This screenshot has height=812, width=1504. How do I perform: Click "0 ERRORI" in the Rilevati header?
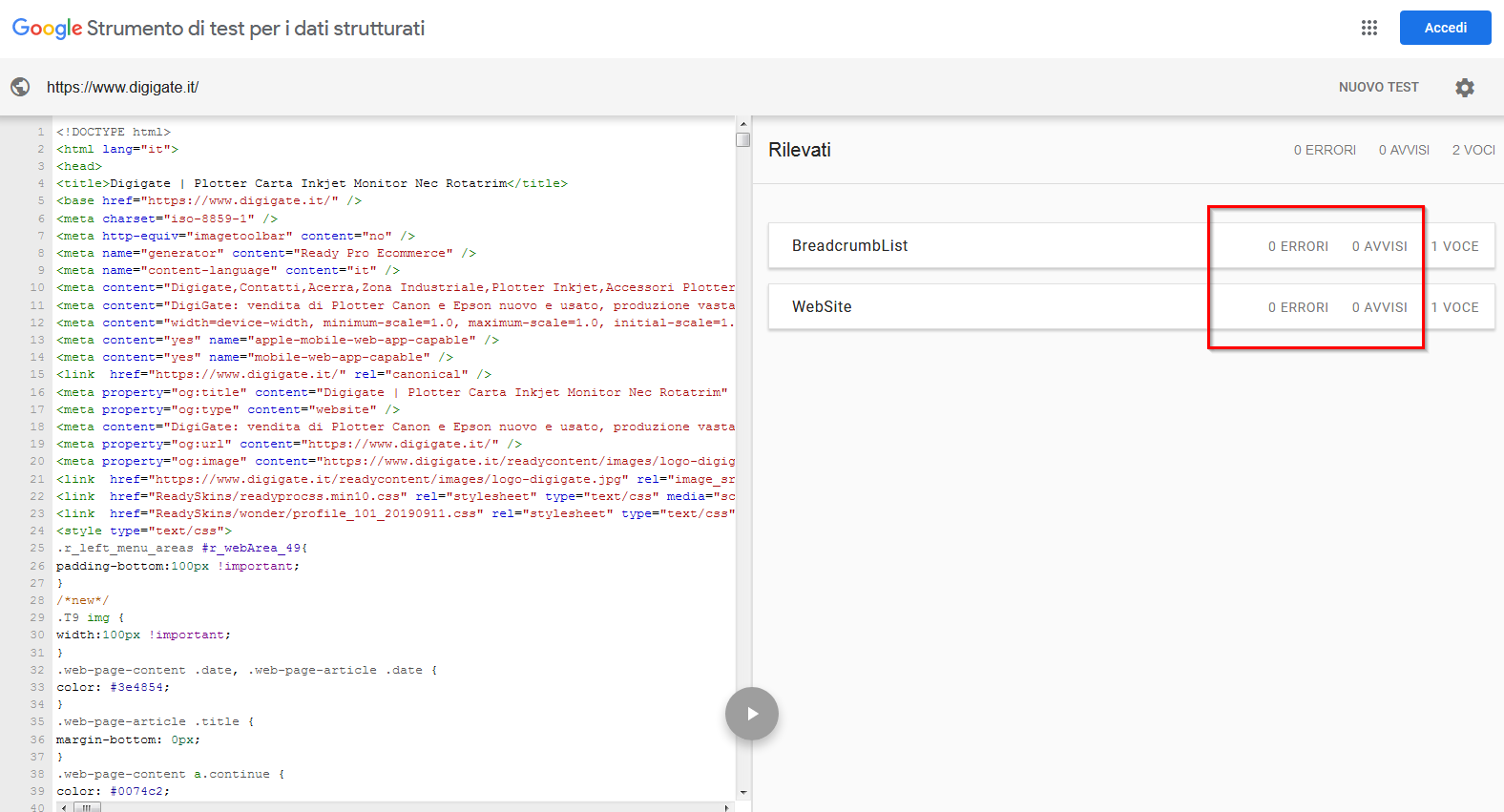point(1325,150)
